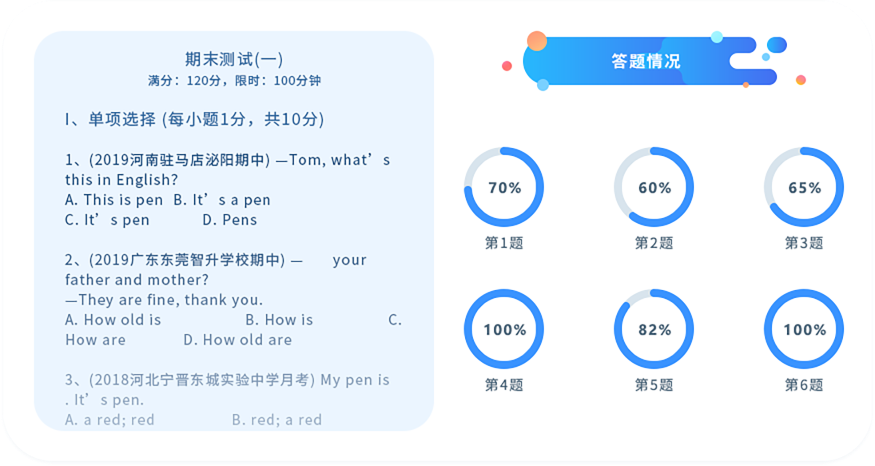Select answer option B. How is
Viewport: 875px width, 466px height.
point(279,320)
